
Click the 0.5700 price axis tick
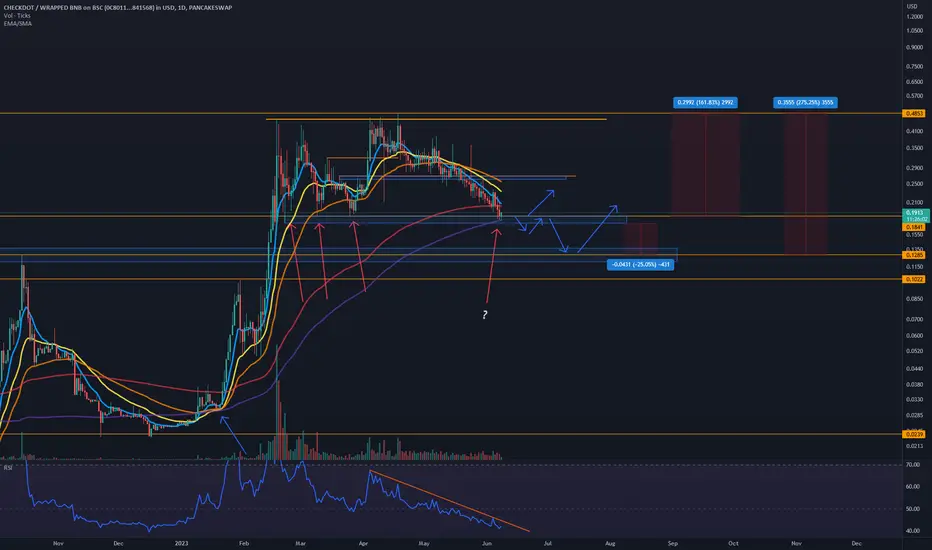tap(914, 96)
